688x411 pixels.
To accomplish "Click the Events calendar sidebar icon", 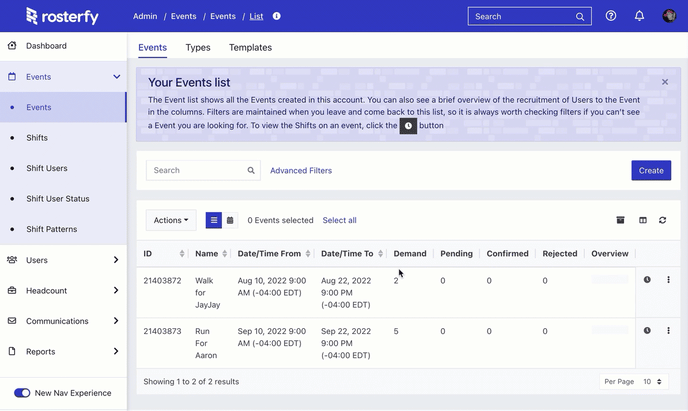I will [12, 76].
